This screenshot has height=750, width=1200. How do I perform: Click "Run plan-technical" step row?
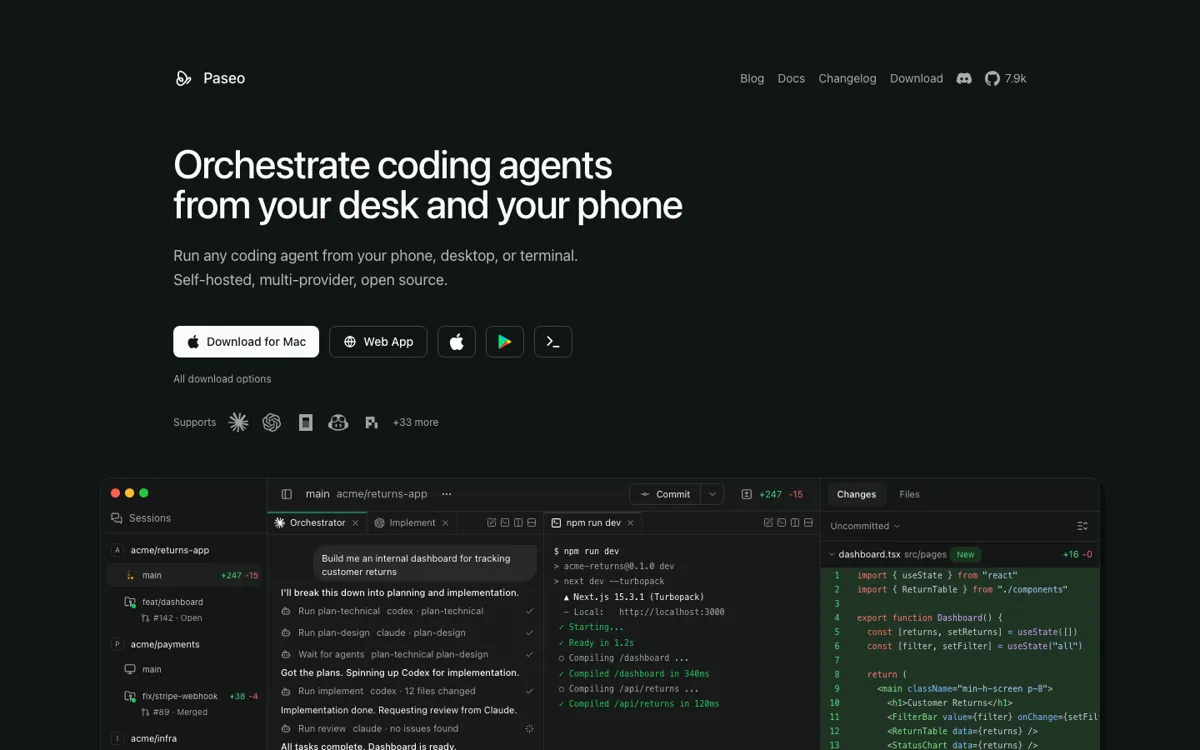(407, 611)
